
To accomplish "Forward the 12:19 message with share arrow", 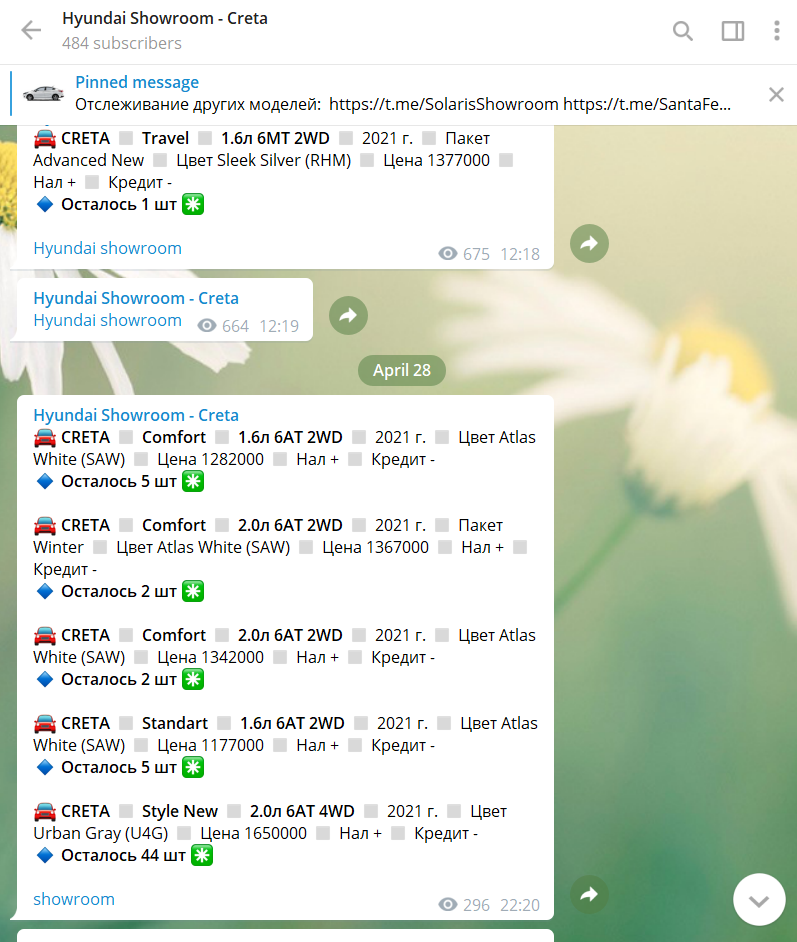I will coord(348,315).
